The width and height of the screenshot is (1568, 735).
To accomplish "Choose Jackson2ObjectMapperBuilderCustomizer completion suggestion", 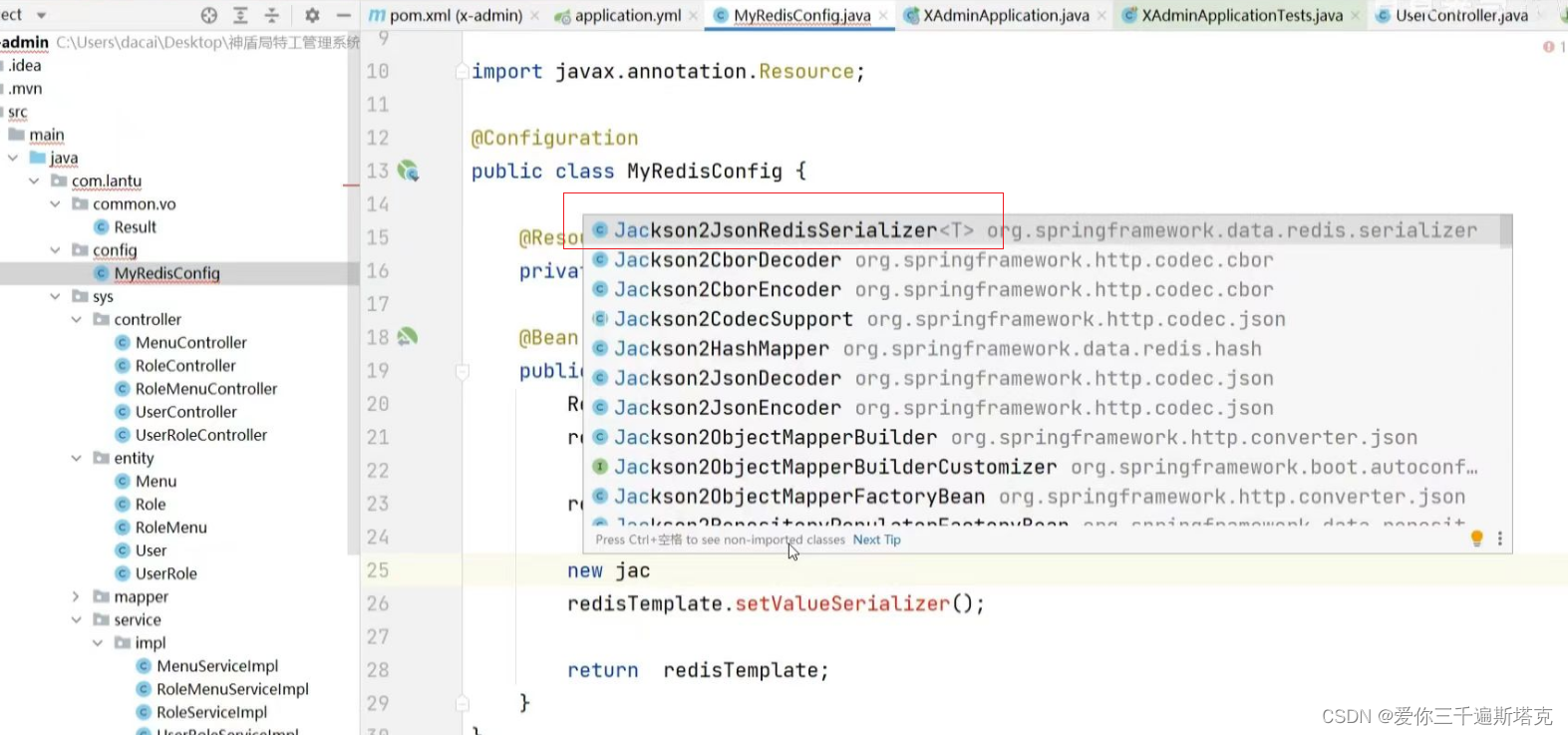I will pyautogui.click(x=1042, y=467).
